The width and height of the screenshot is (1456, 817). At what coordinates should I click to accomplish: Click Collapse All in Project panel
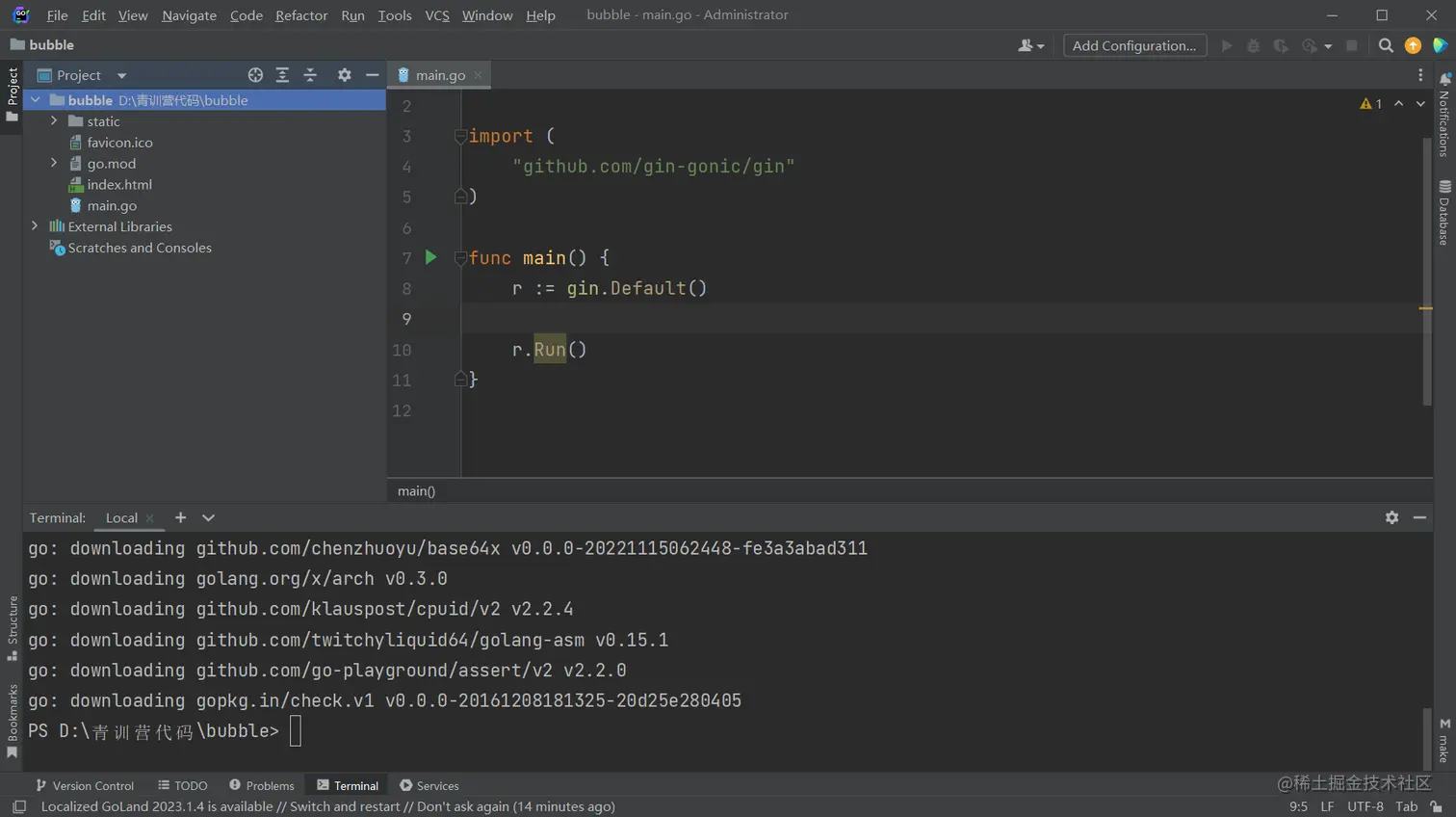coord(310,75)
